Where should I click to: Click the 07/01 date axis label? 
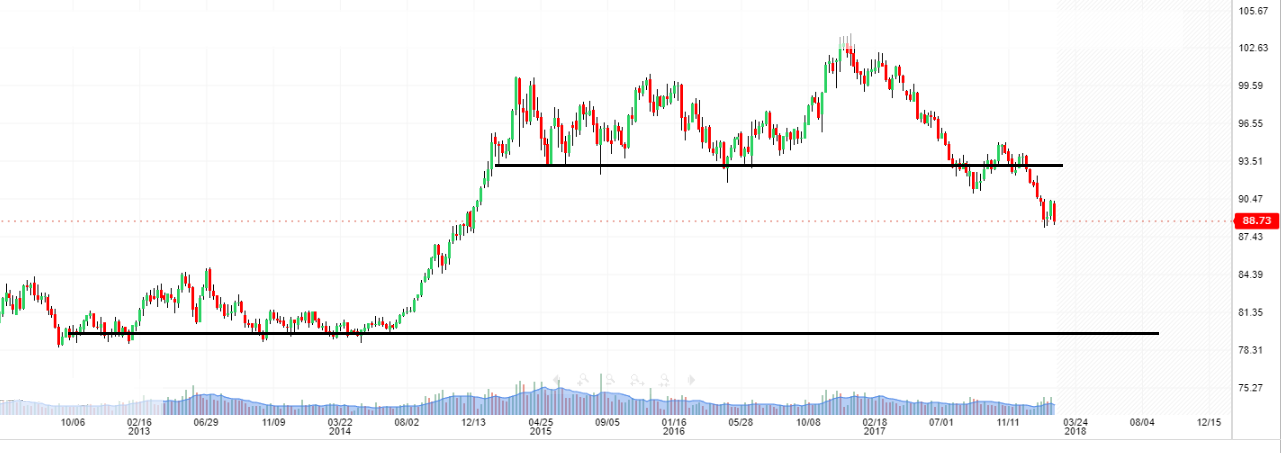(x=941, y=423)
